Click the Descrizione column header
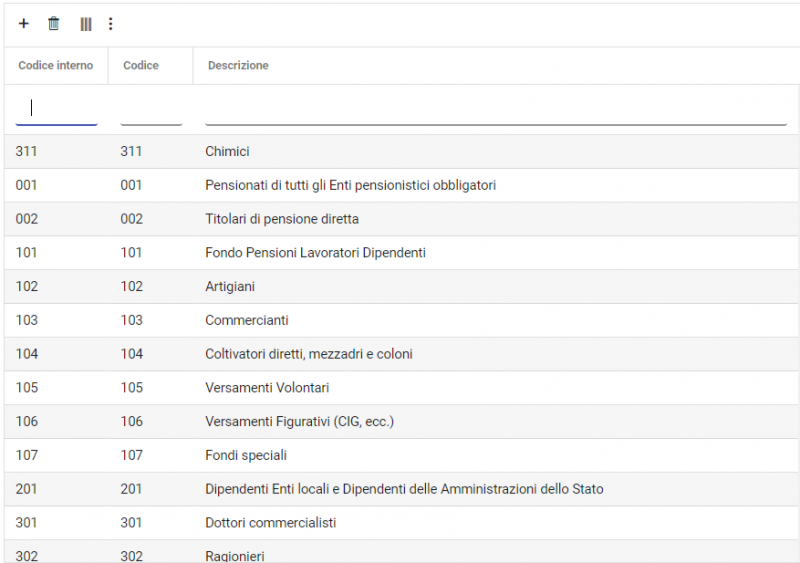This screenshot has height=563, width=800. 238,66
